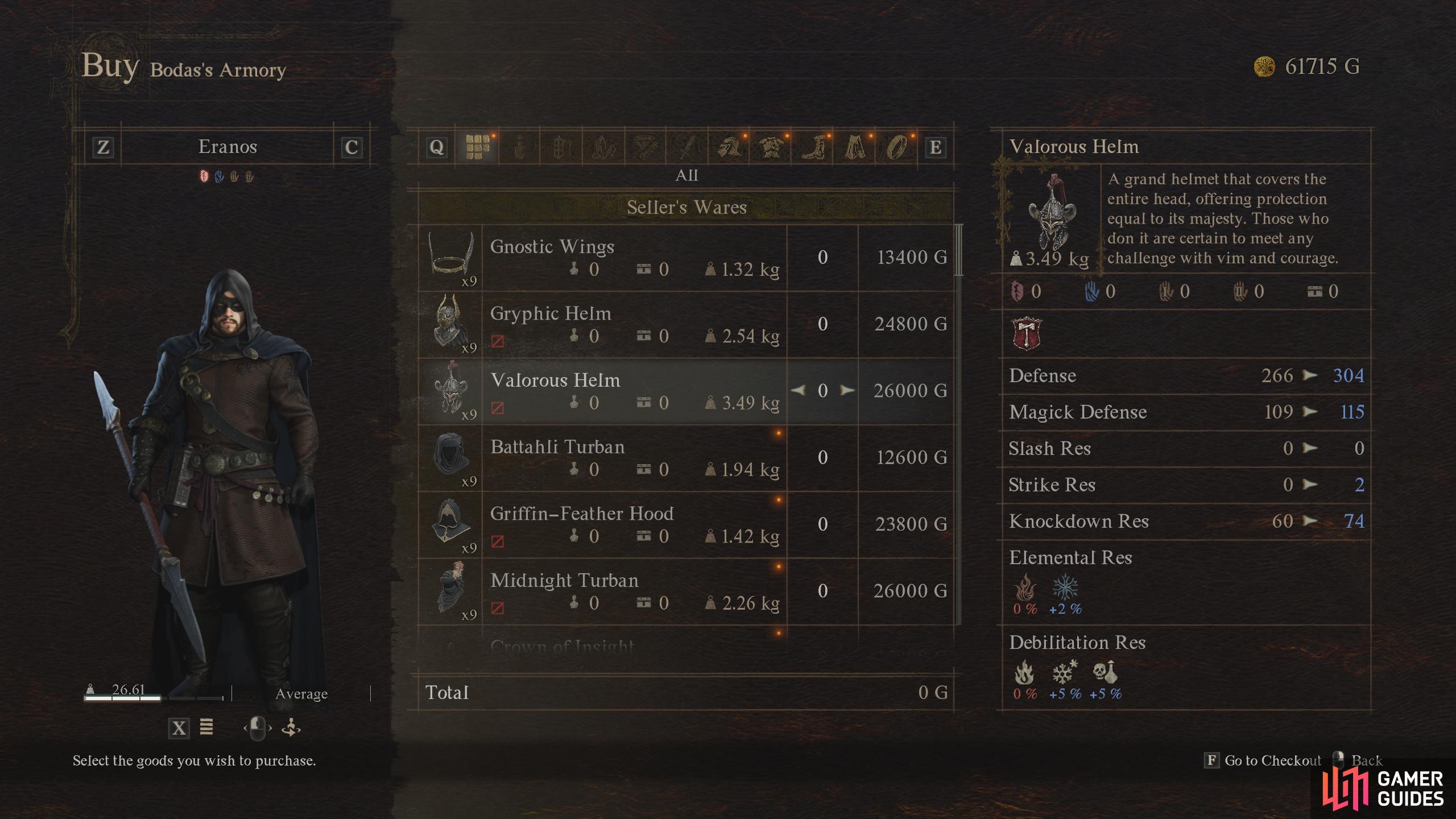1456x819 pixels.
Task: Switch to previous character with Z button
Action: [x=103, y=147]
